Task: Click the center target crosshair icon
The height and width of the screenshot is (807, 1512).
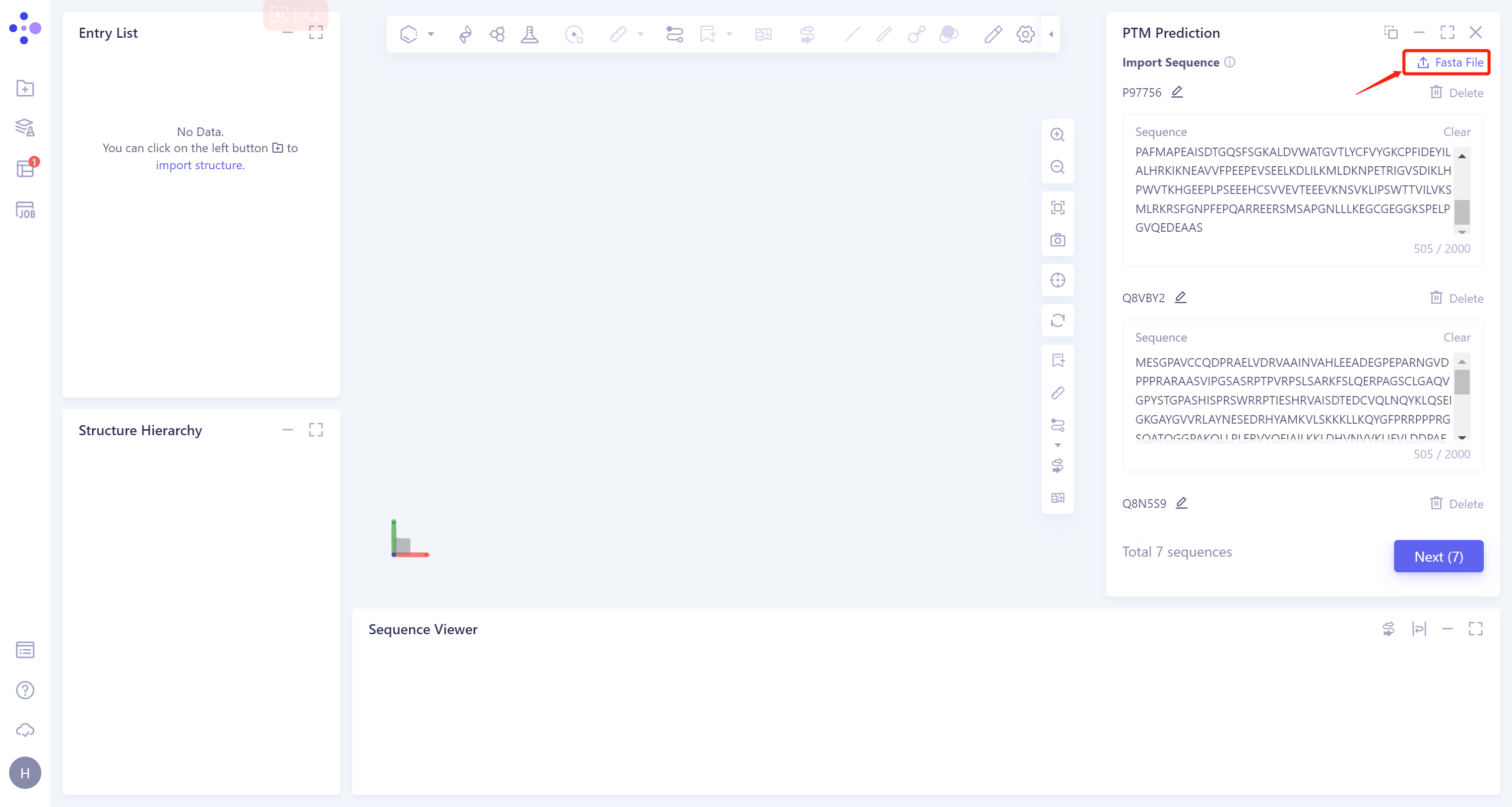Action: 1057,281
